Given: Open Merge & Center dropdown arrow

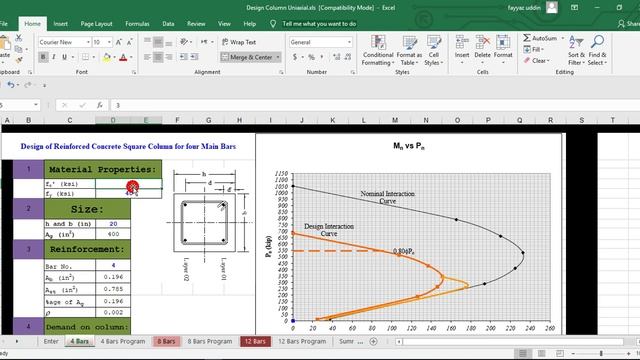Looking at the screenshot, I should (x=278, y=57).
